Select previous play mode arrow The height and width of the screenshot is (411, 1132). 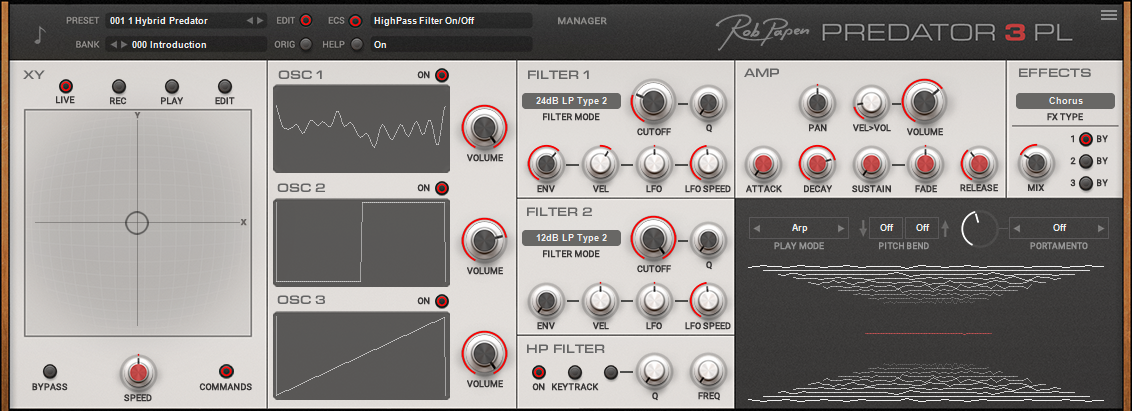point(757,228)
